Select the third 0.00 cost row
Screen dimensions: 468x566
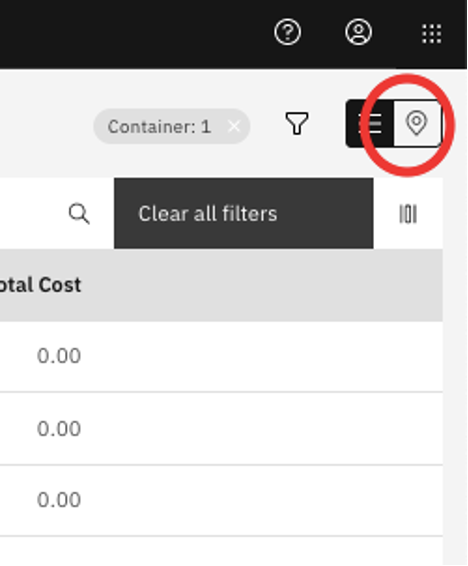tap(221, 500)
